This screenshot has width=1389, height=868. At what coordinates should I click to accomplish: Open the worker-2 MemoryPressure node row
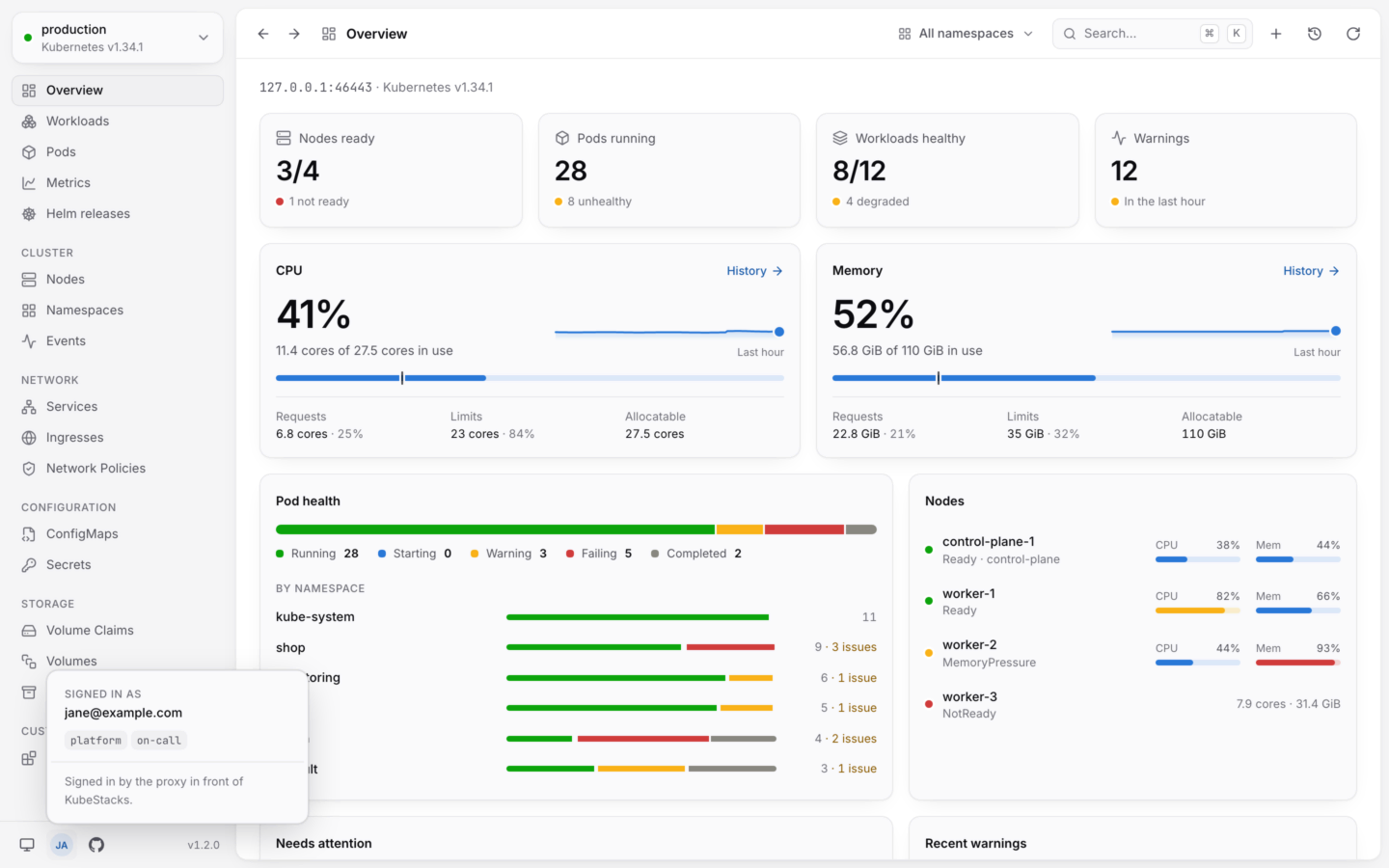[x=1132, y=653]
